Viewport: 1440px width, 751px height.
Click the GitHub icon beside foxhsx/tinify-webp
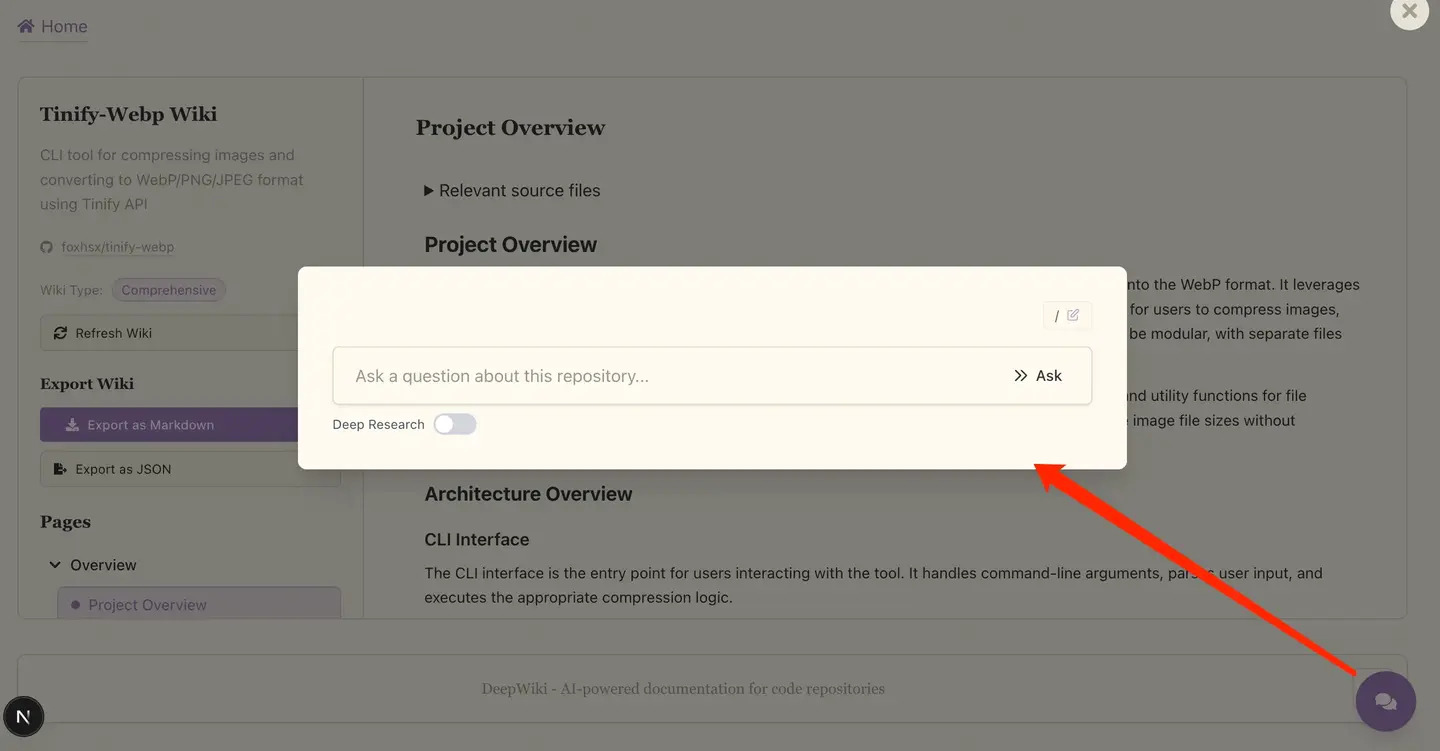46,247
